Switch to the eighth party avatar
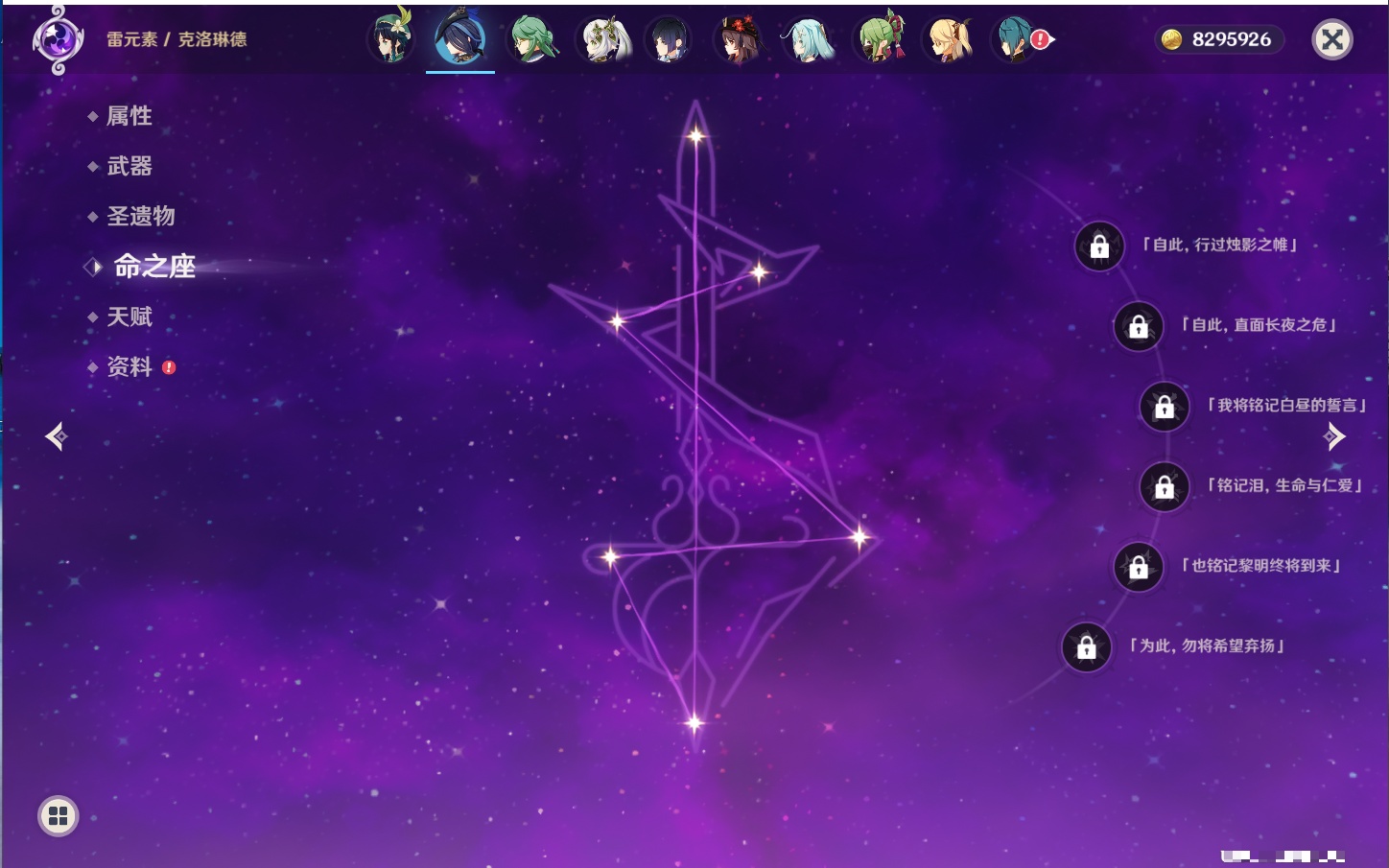1389x868 pixels. (x=879, y=38)
